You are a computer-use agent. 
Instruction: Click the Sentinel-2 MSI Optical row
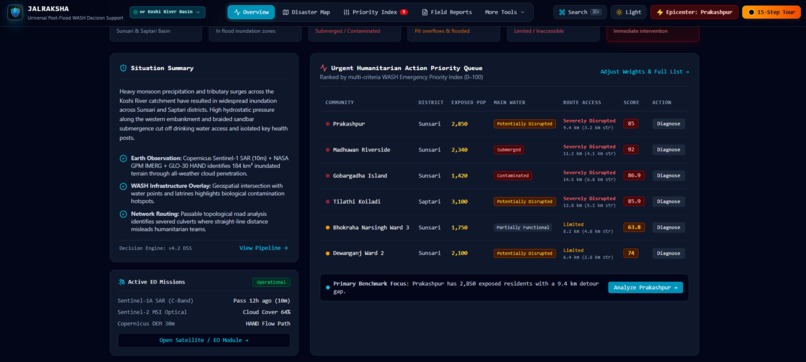coord(204,312)
